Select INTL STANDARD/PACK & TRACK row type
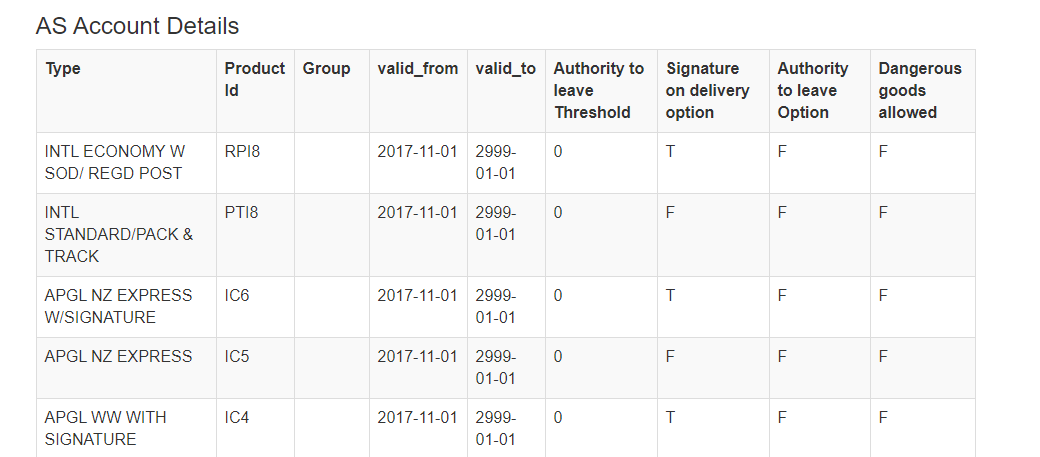 pyautogui.click(x=119, y=234)
